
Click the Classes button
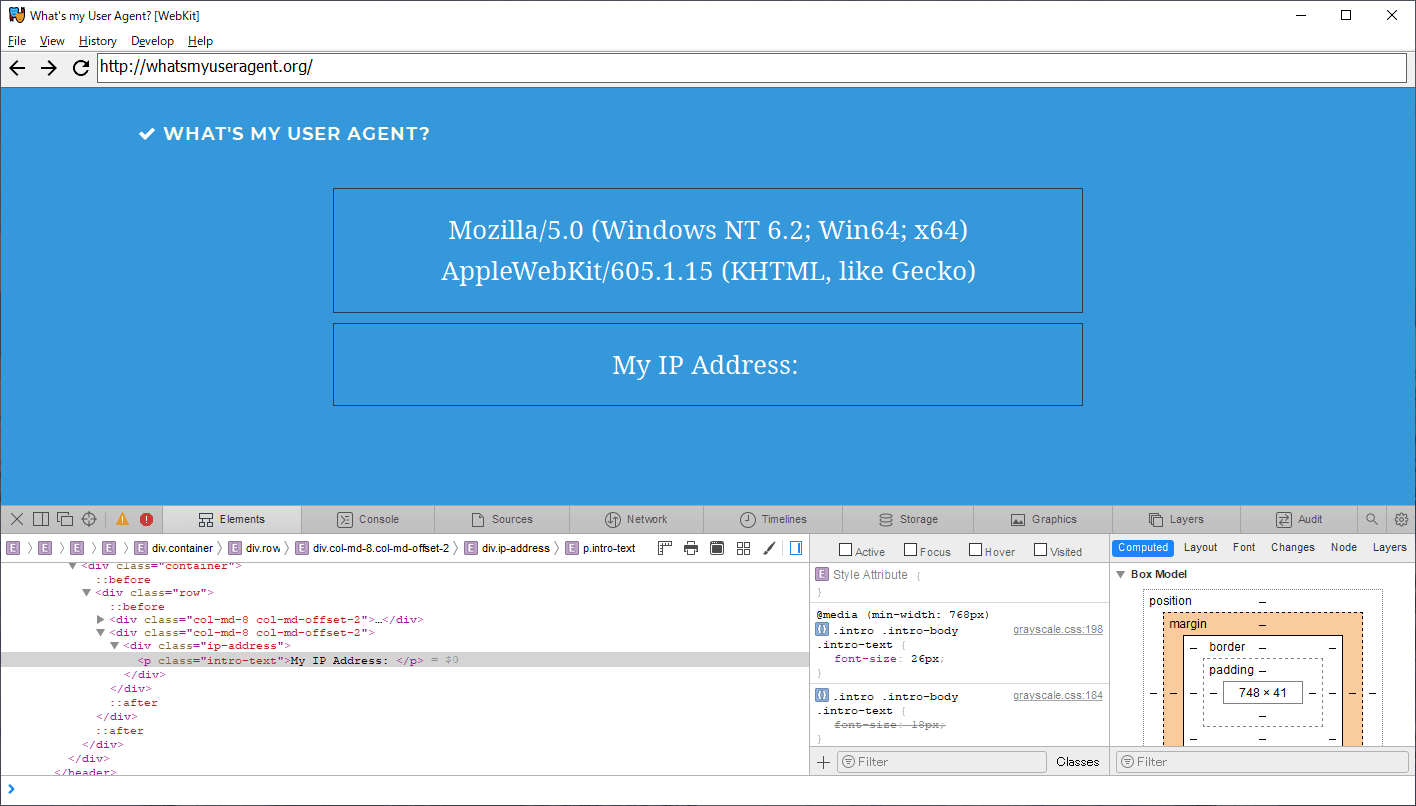point(1077,761)
